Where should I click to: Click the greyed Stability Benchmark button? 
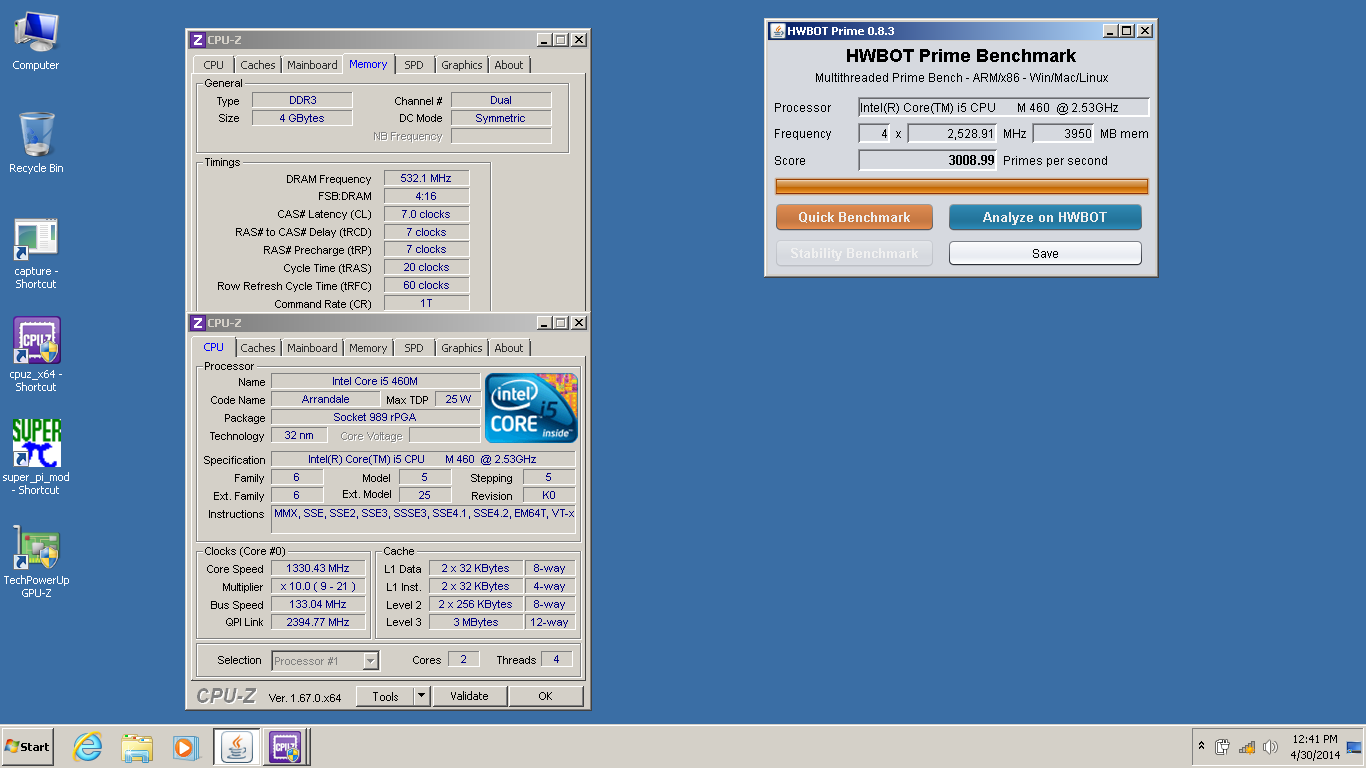(854, 253)
